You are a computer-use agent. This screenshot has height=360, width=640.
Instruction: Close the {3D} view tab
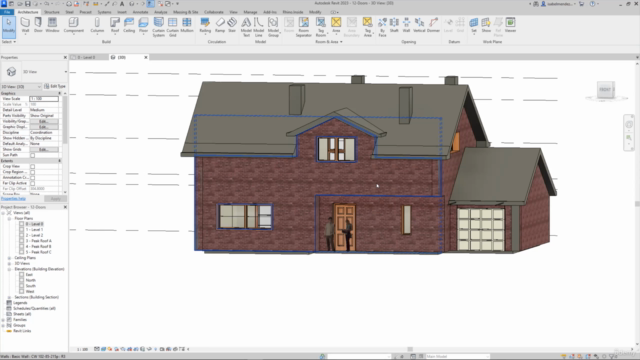click(146, 58)
